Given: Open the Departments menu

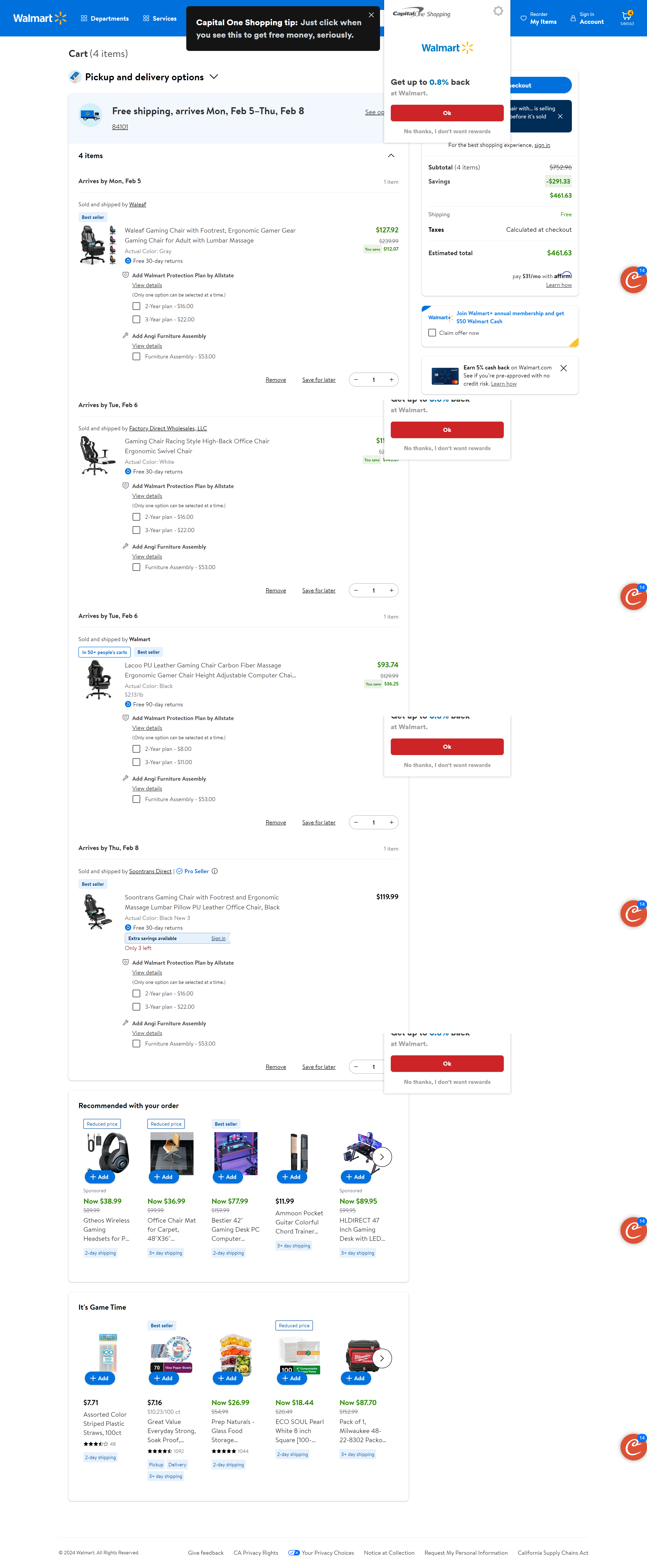Looking at the screenshot, I should 105,18.
